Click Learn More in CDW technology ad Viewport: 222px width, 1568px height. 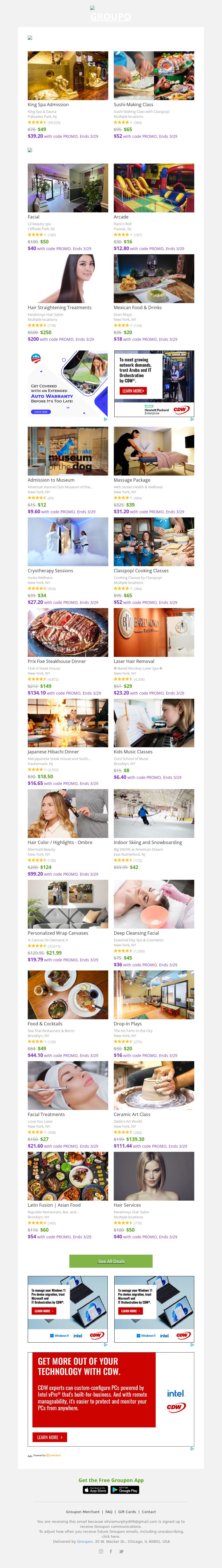[x=49, y=1437]
